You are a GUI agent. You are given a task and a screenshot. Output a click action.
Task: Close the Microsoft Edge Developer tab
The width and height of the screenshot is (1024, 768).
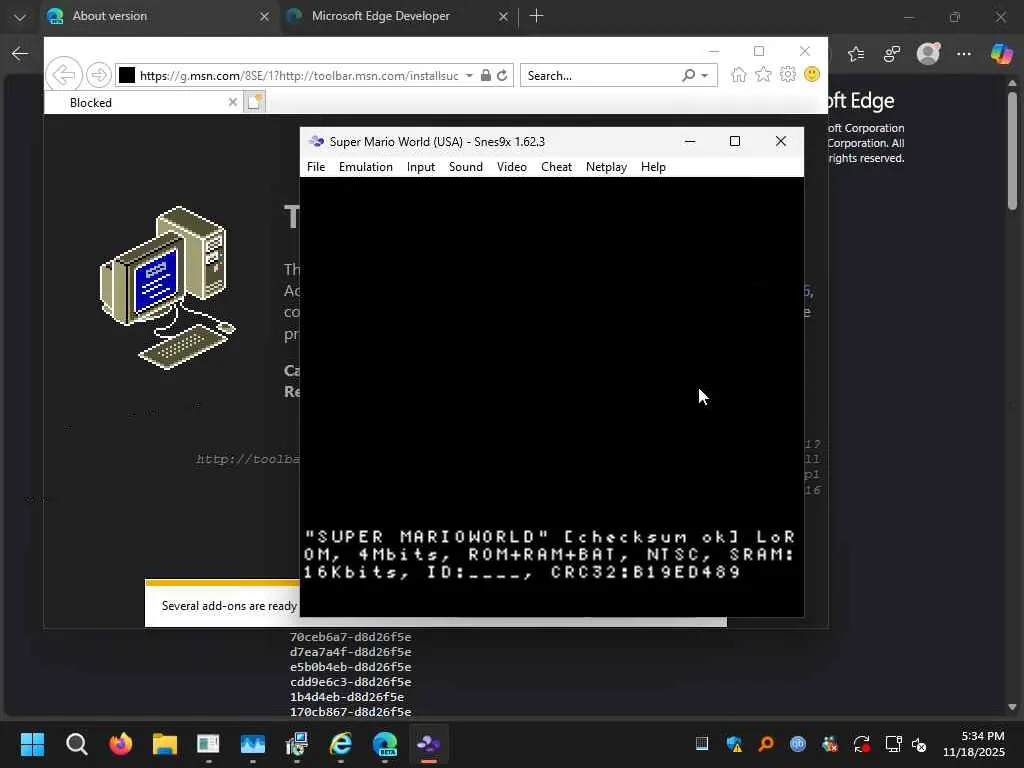click(x=503, y=17)
